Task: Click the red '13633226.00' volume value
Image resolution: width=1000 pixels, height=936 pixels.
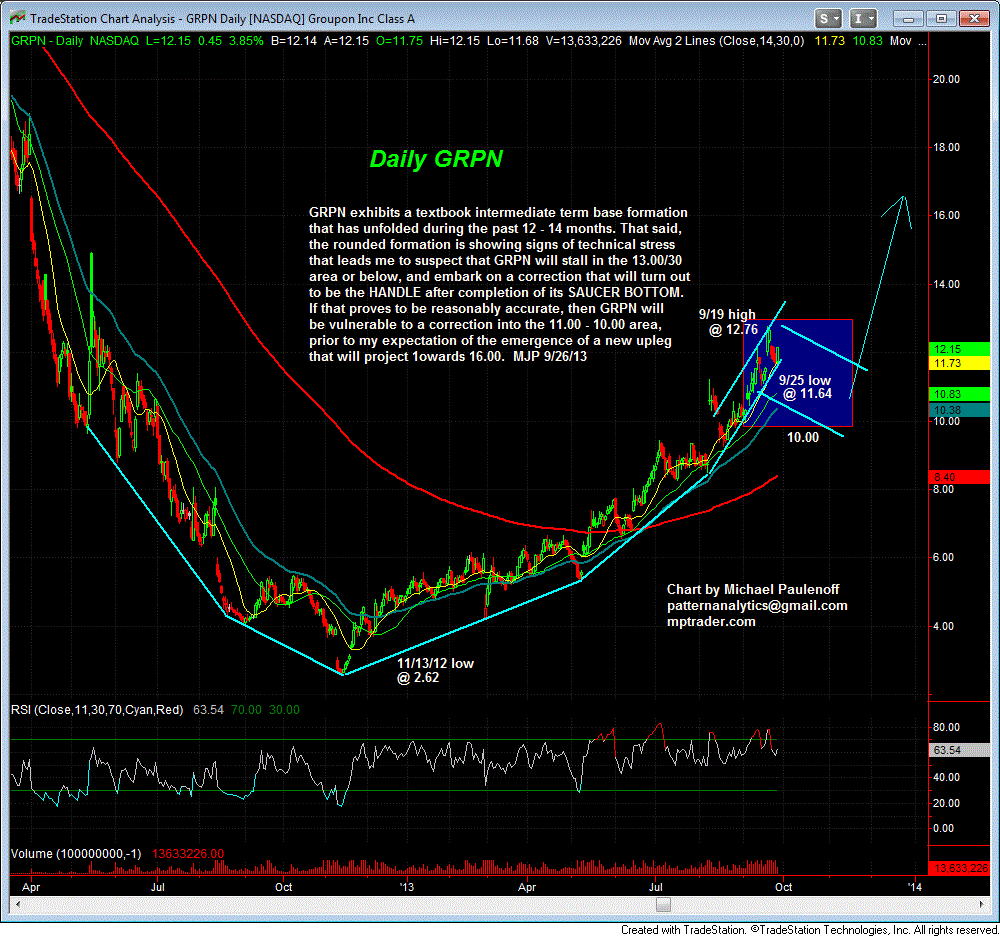Action: point(188,854)
